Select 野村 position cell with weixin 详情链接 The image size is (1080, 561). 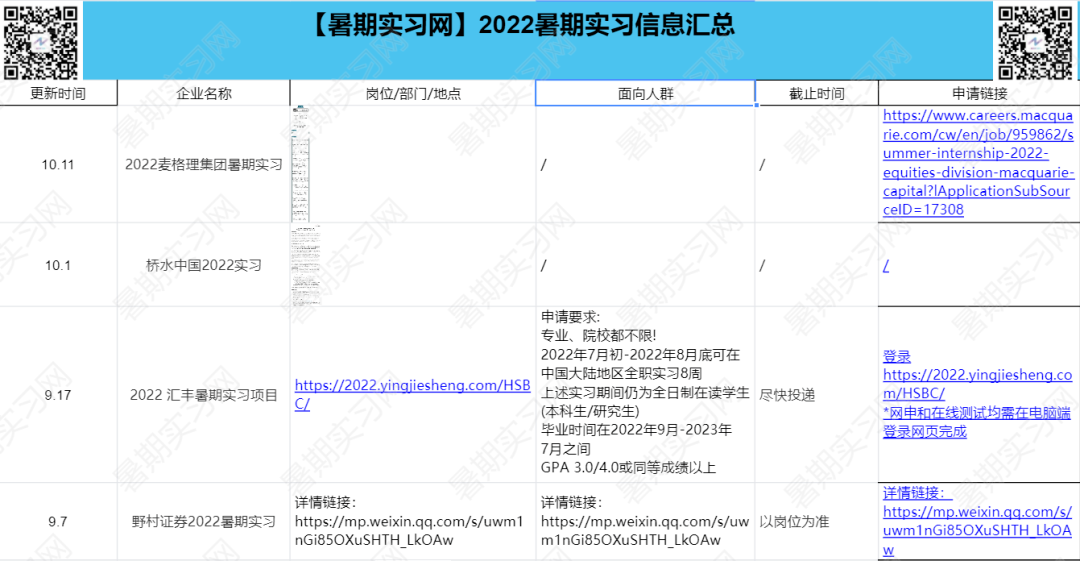click(x=413, y=522)
